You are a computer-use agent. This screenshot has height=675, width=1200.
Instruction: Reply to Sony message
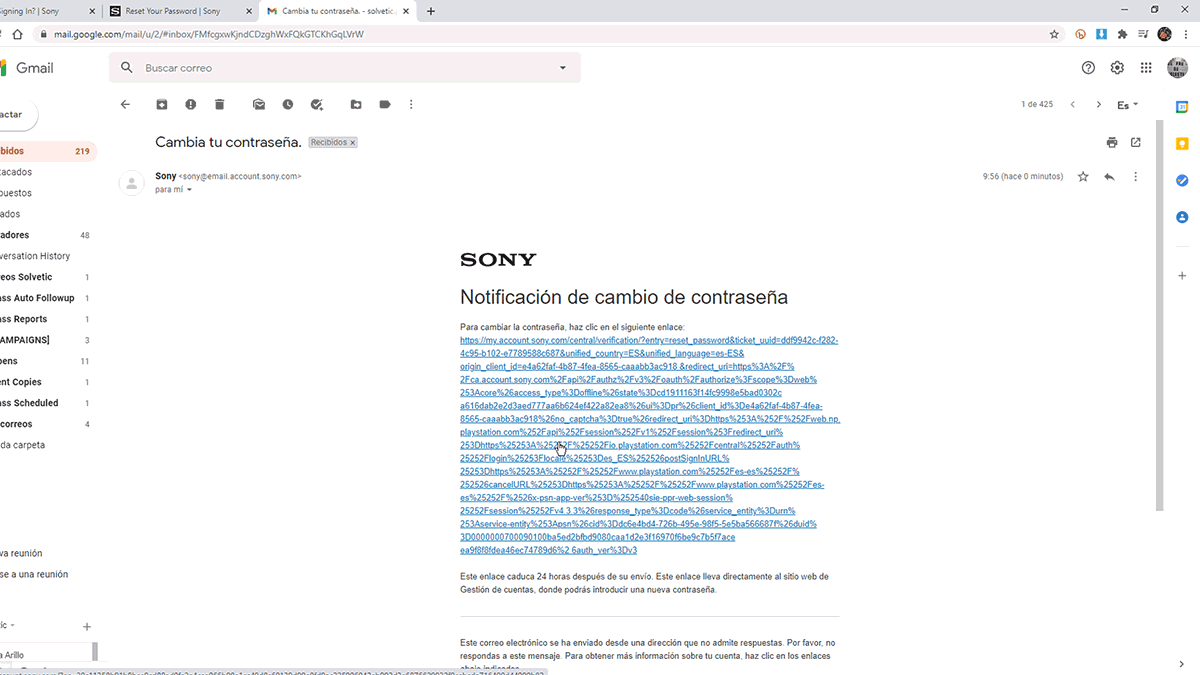coord(1109,176)
